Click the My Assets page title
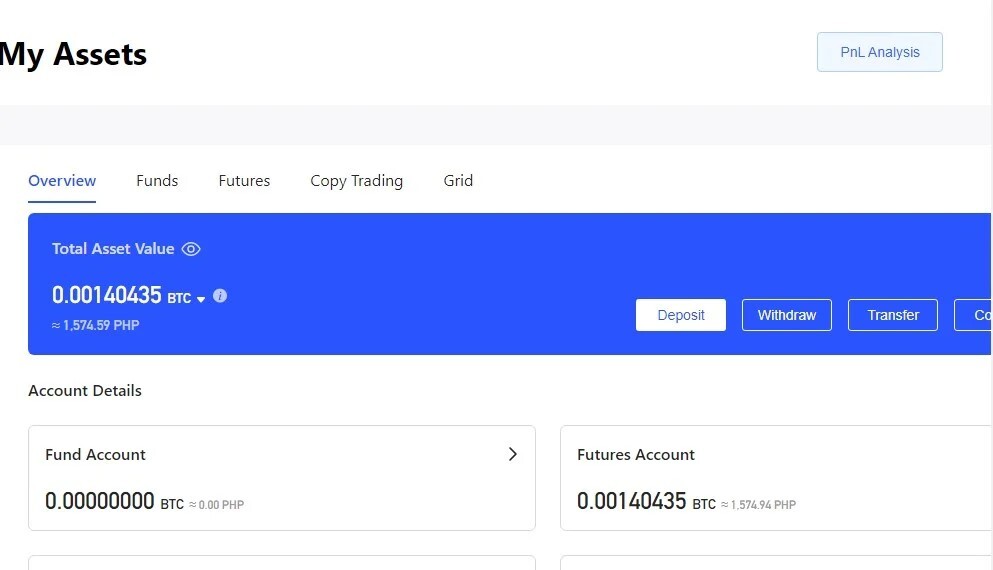The image size is (993, 570). (73, 54)
